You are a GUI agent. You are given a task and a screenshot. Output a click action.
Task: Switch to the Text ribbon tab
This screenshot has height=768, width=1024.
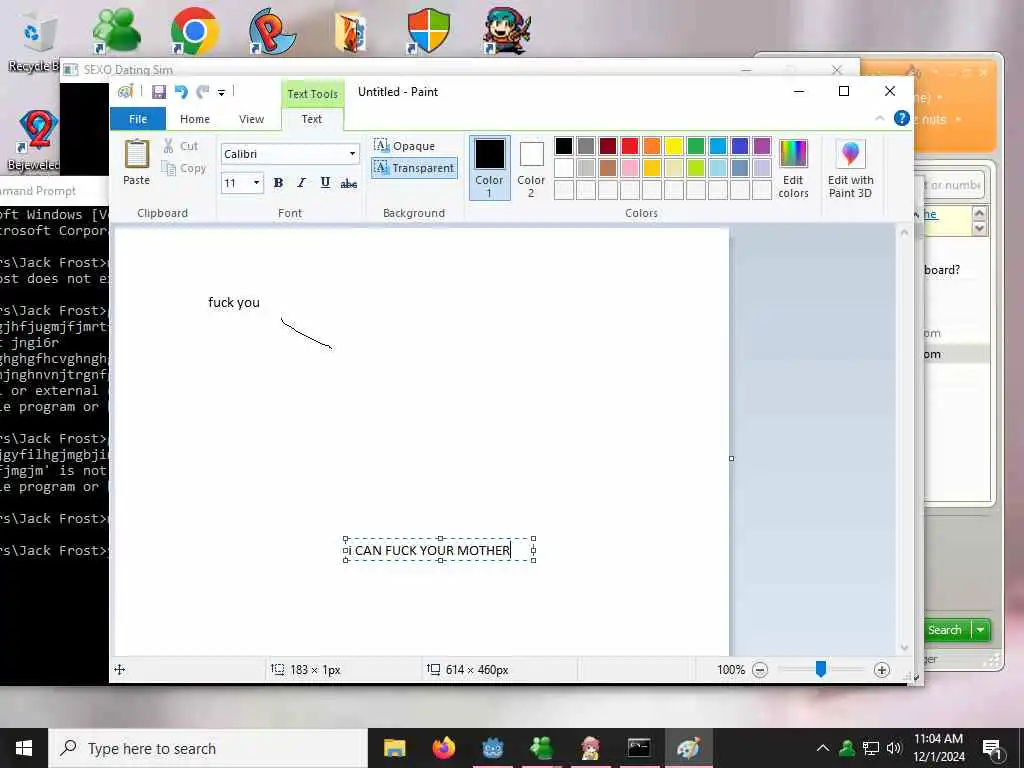(x=312, y=119)
